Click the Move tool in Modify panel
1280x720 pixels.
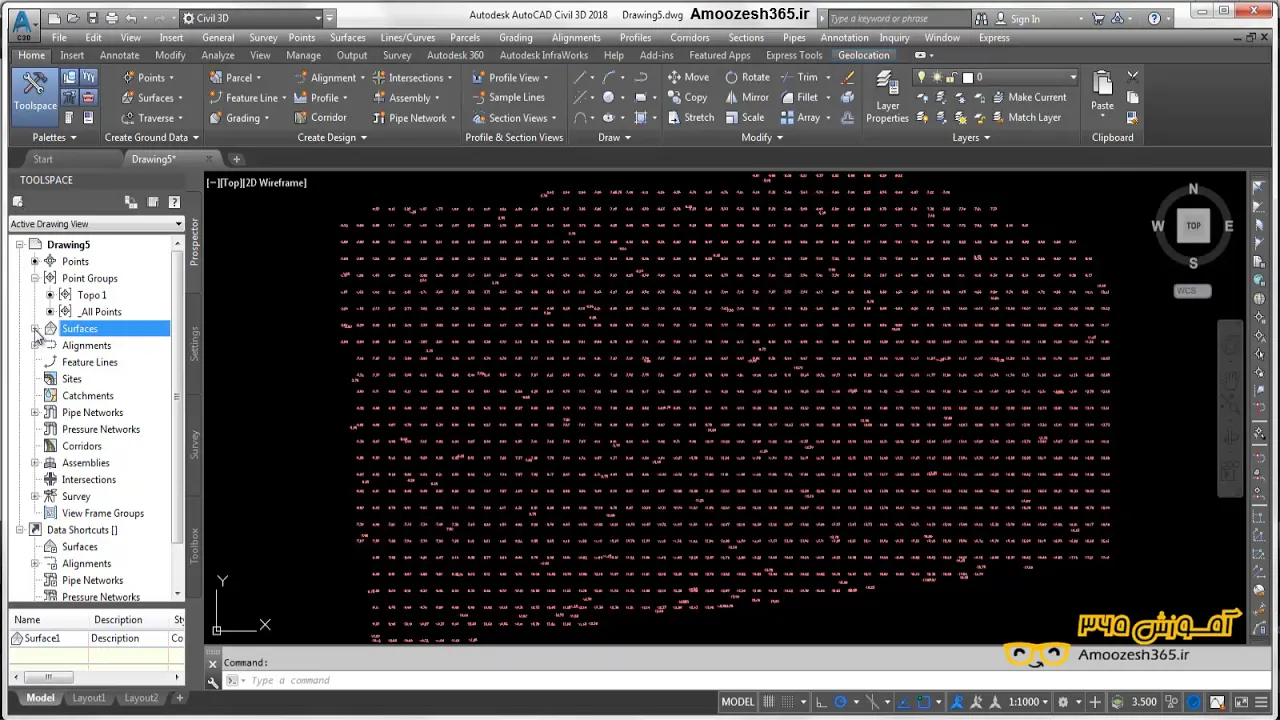tap(687, 77)
